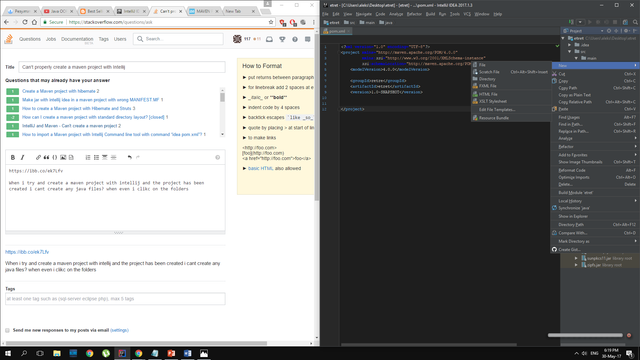
Task: Insert a blockquote using editor toolbar
Action: [46, 157]
